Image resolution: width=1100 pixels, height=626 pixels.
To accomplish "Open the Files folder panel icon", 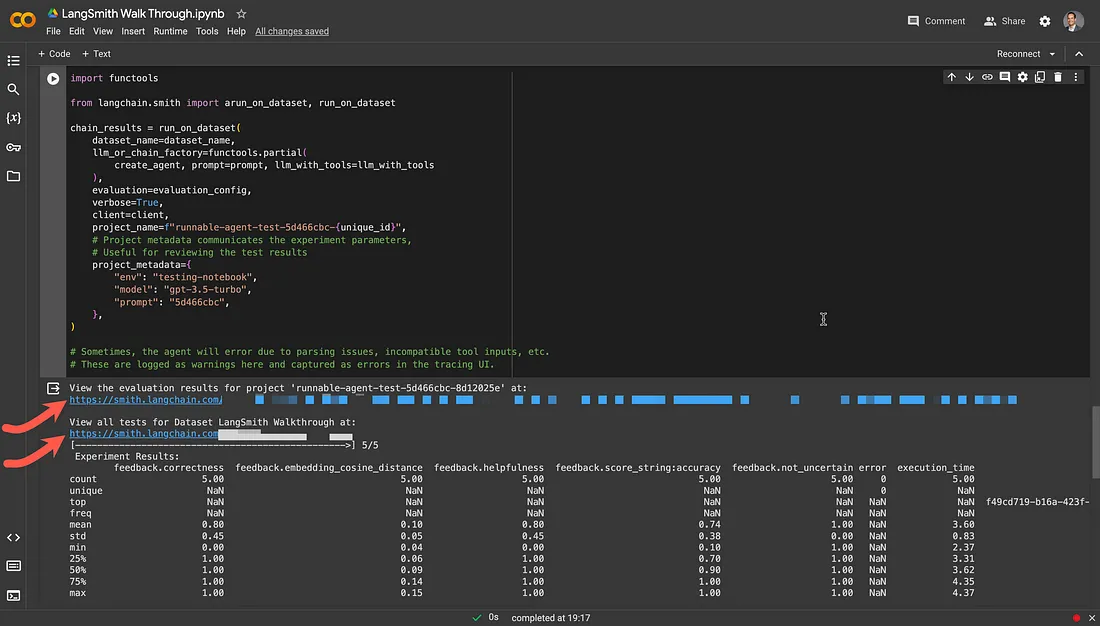I will point(13,176).
